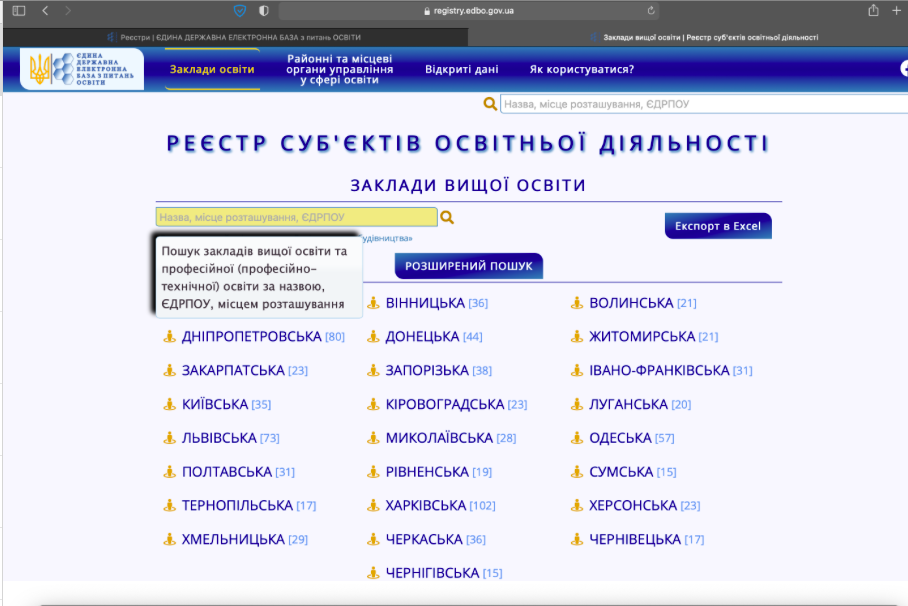Open the ХАРКІВСЬКА region link
Image resolution: width=908 pixels, height=606 pixels.
(426, 506)
